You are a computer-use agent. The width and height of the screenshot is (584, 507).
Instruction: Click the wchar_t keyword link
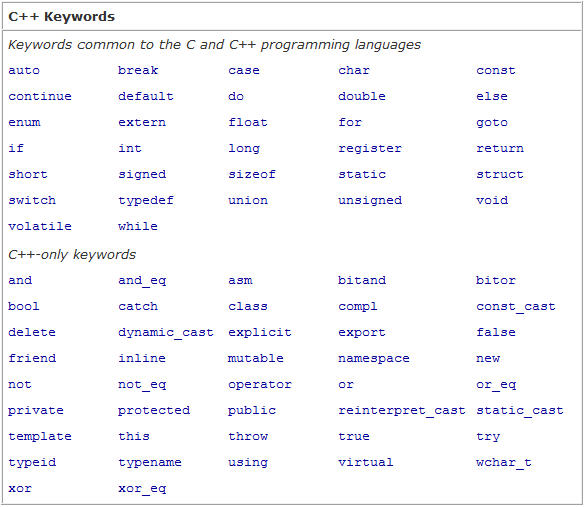(x=504, y=463)
